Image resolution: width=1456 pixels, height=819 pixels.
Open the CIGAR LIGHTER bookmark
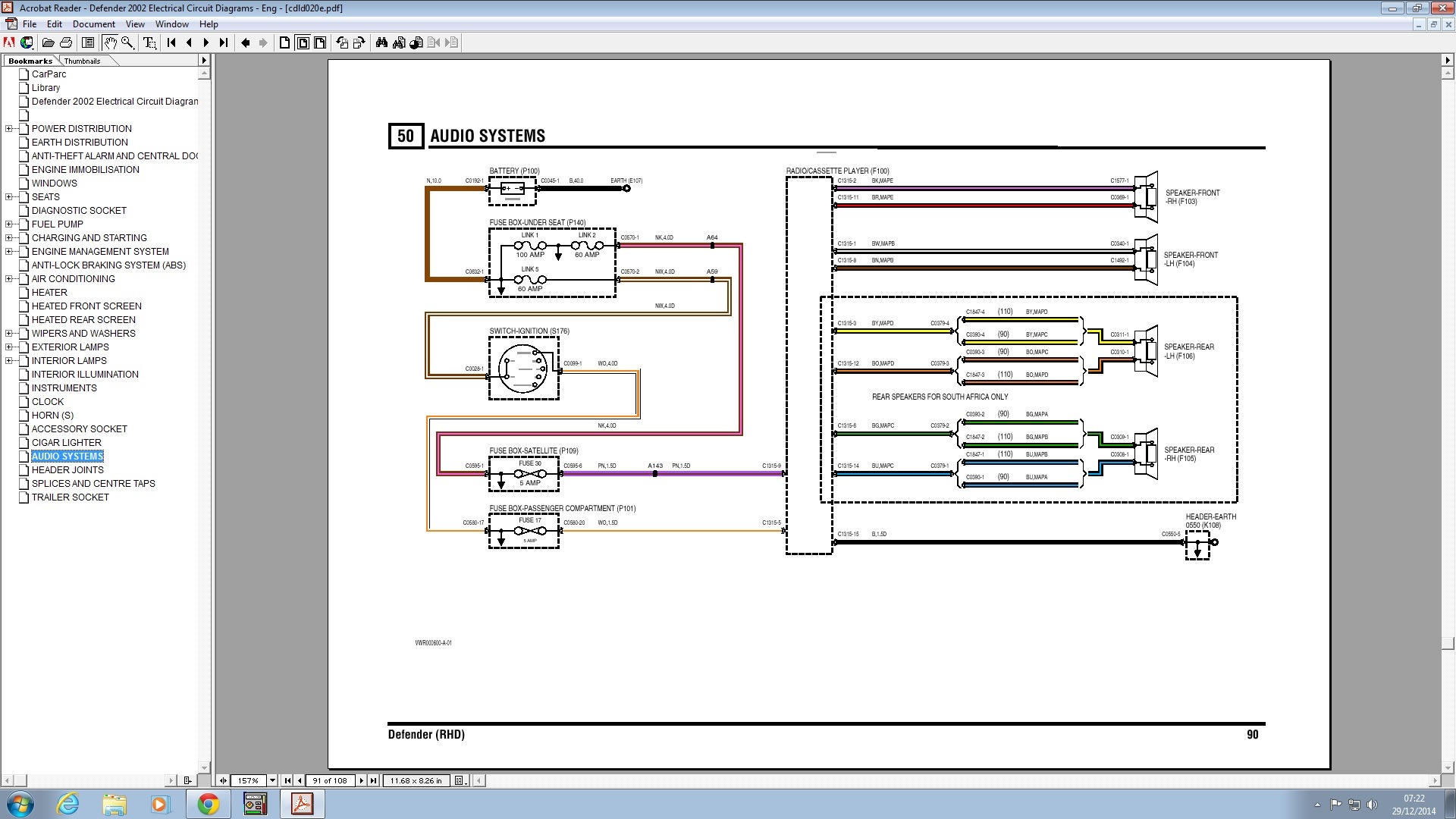point(67,443)
